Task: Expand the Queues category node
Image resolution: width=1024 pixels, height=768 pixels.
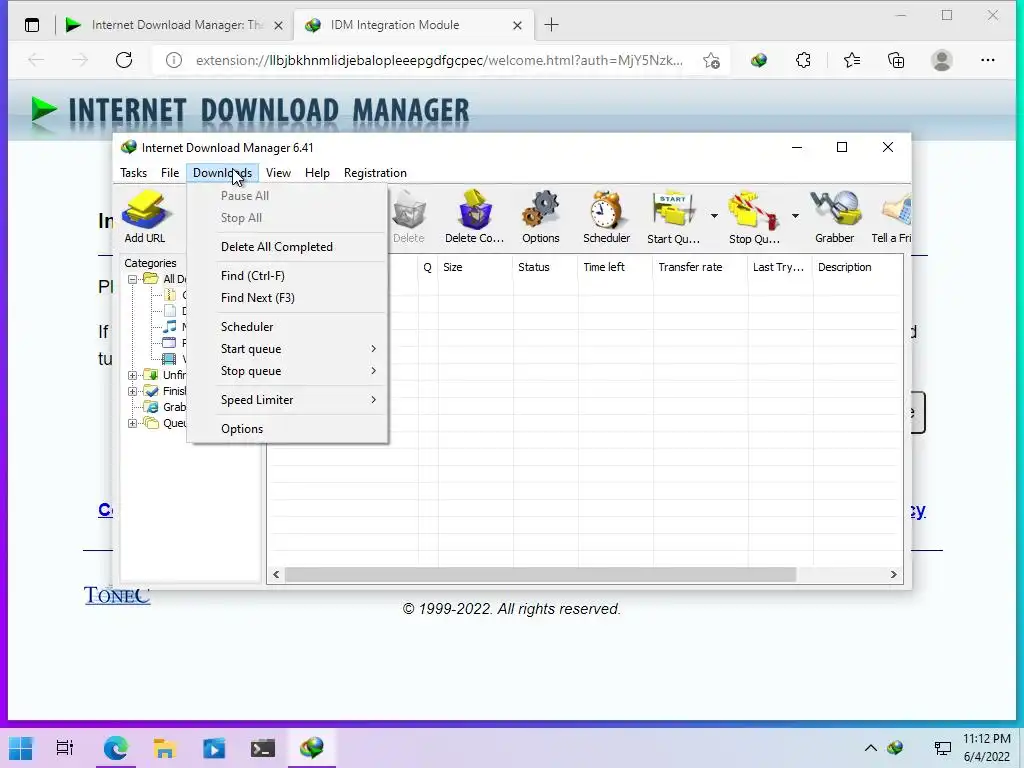Action: [x=132, y=423]
